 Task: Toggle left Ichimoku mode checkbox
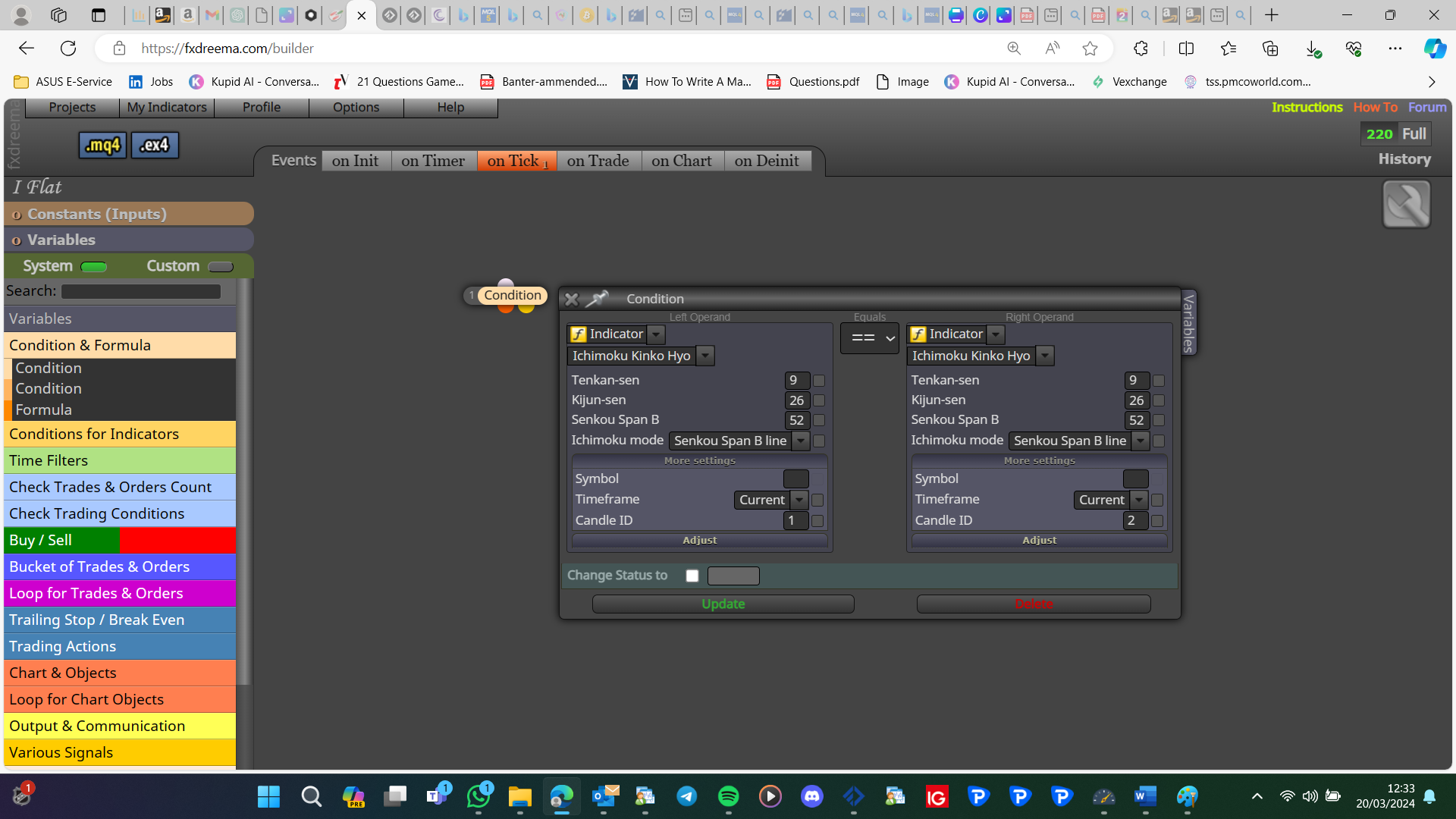click(819, 441)
